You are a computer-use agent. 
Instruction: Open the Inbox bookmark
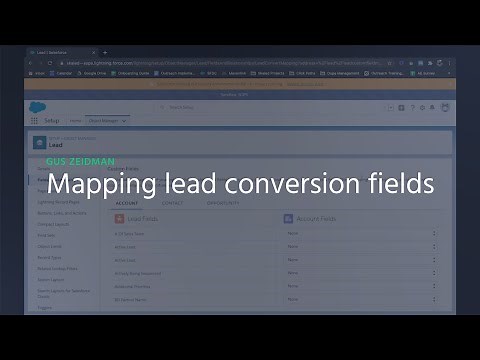(x=37, y=73)
